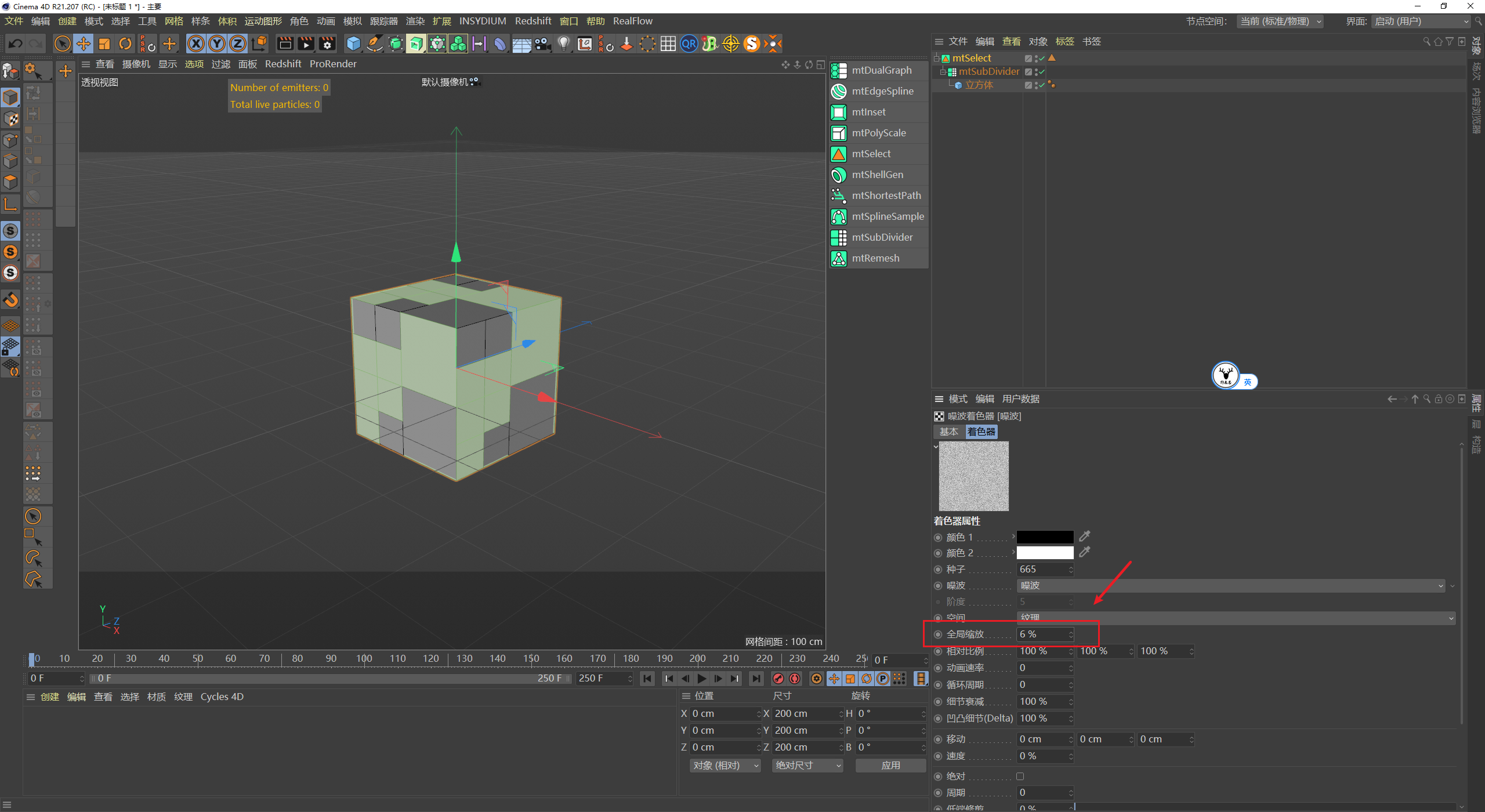Toggle mtSubDivider enabled checkmark

1042,72
